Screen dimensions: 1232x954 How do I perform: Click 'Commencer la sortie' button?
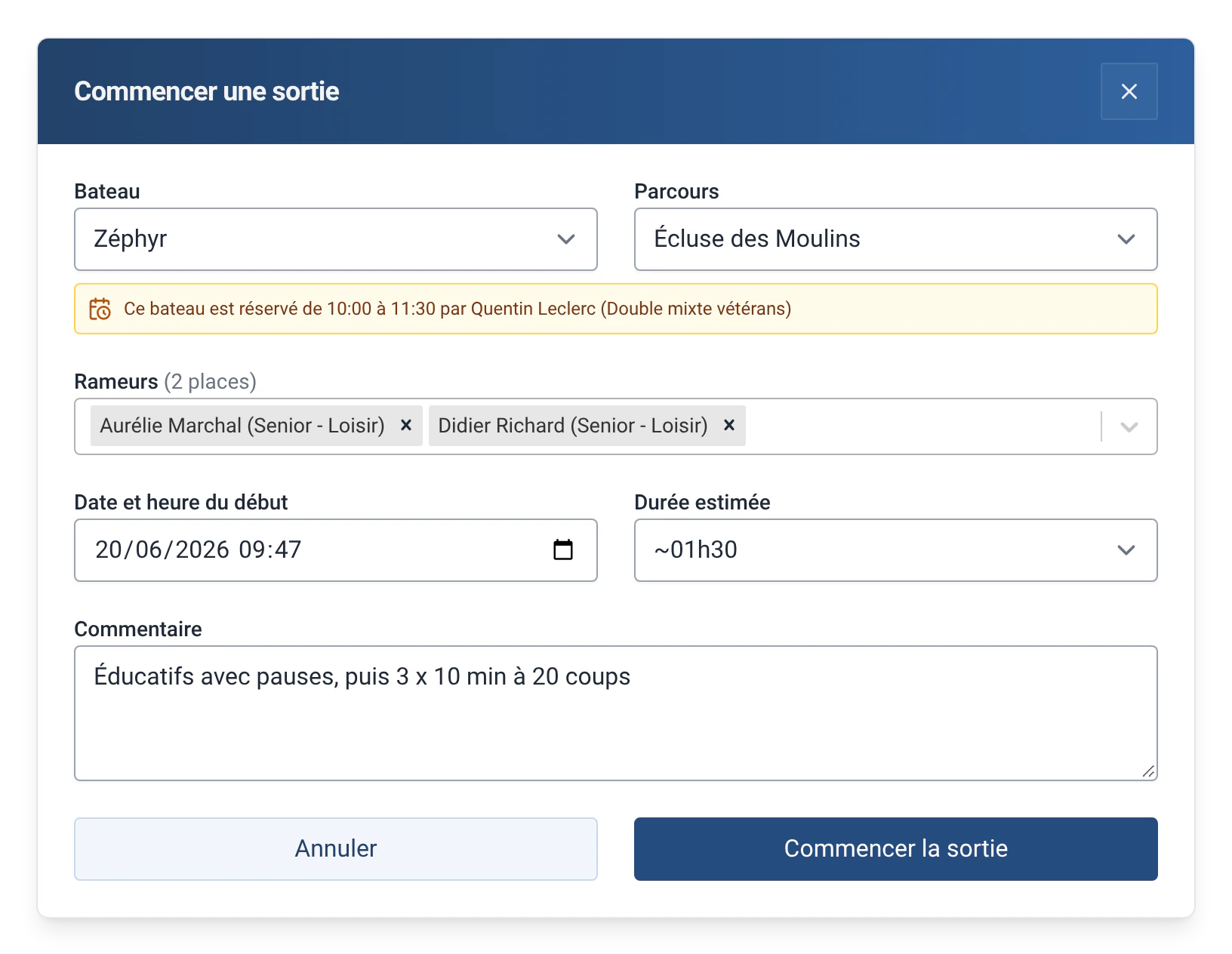[x=896, y=849]
